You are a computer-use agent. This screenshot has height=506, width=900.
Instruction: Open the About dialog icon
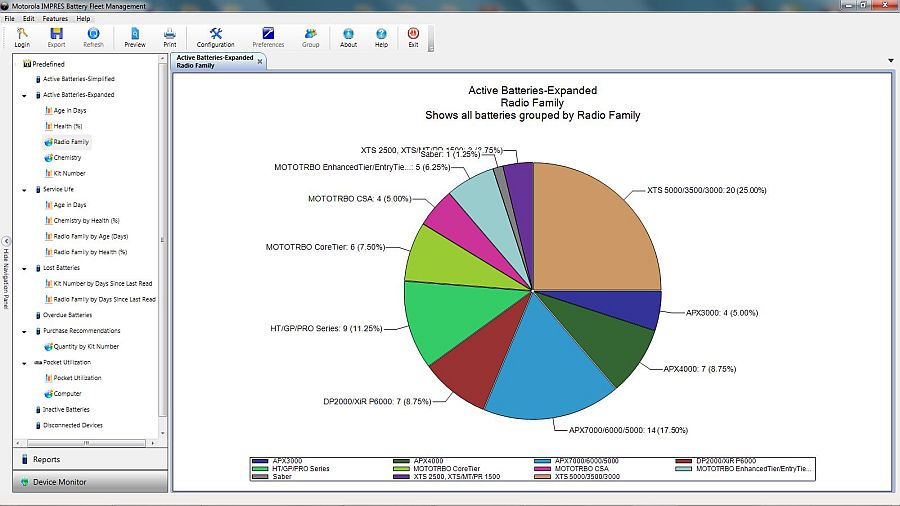tap(348, 38)
